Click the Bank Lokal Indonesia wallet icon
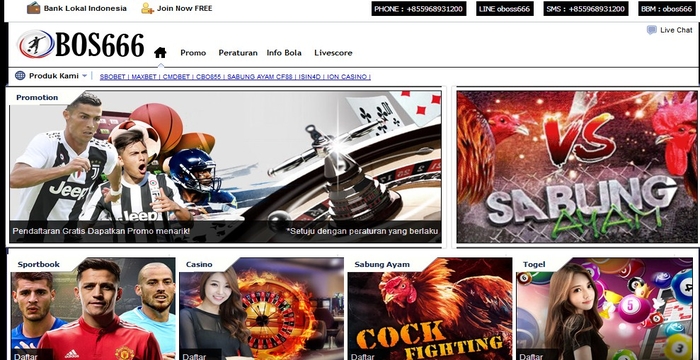The width and height of the screenshot is (700, 360). (33, 8)
